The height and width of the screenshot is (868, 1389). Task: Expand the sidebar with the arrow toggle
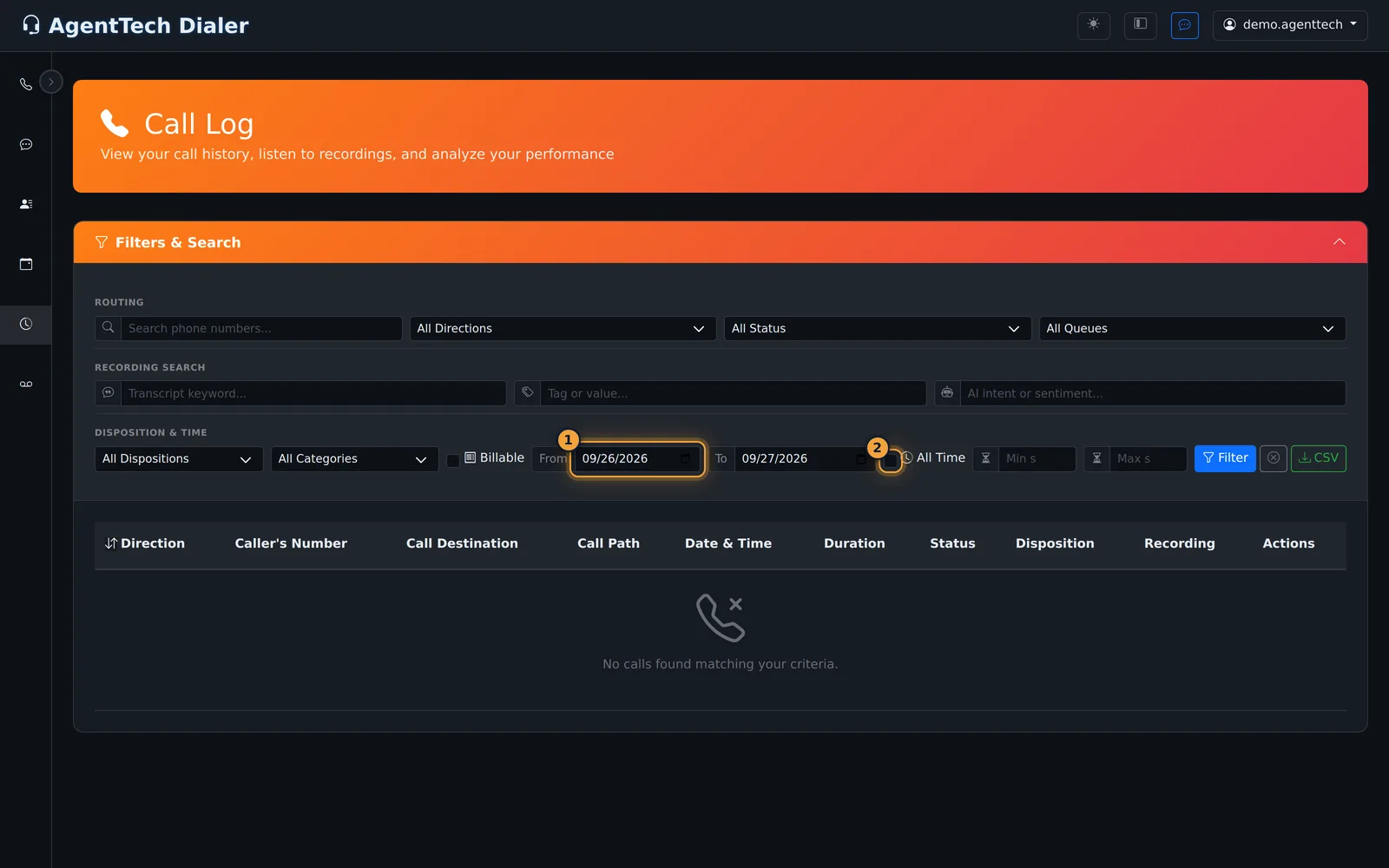click(51, 82)
